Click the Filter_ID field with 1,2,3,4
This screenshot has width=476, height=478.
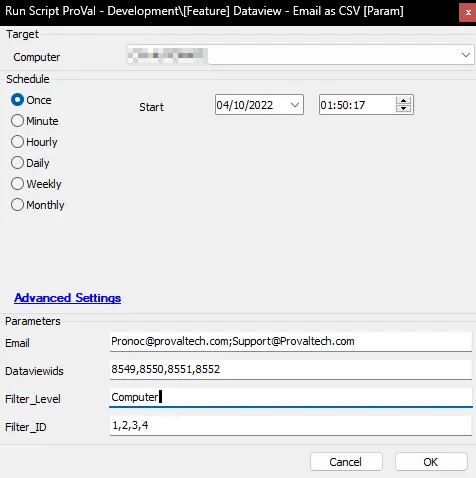[291, 425]
